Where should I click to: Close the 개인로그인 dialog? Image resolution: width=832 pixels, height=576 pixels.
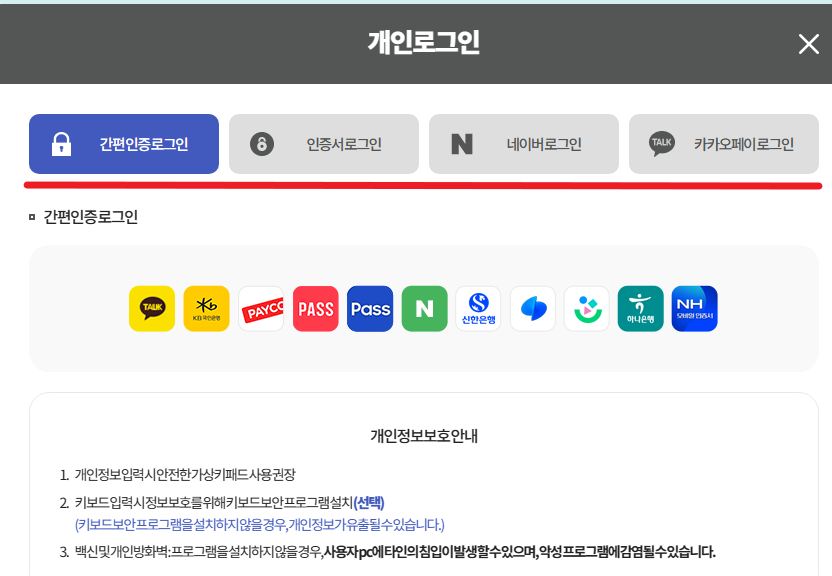(809, 44)
